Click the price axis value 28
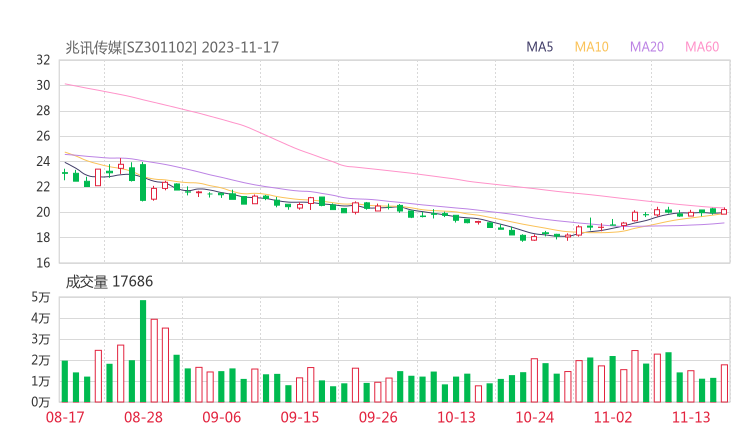The image size is (740, 440). (43, 111)
